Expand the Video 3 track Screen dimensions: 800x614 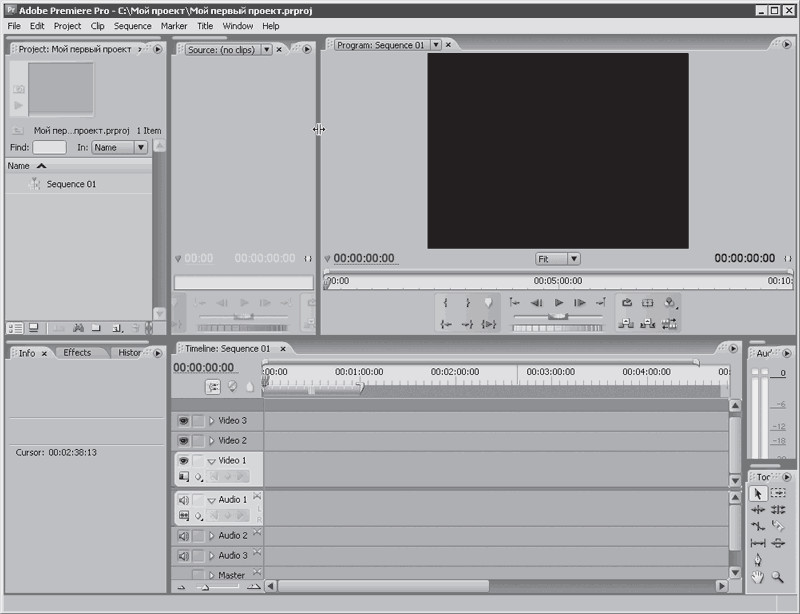(x=211, y=421)
